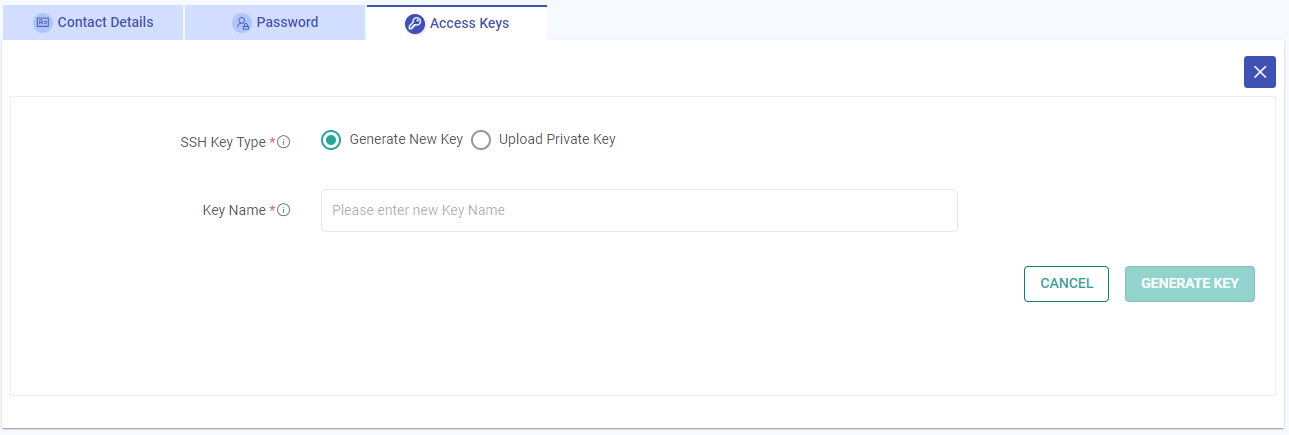Focus the Key Name input field
This screenshot has height=435, width=1289.
pyautogui.click(x=639, y=211)
